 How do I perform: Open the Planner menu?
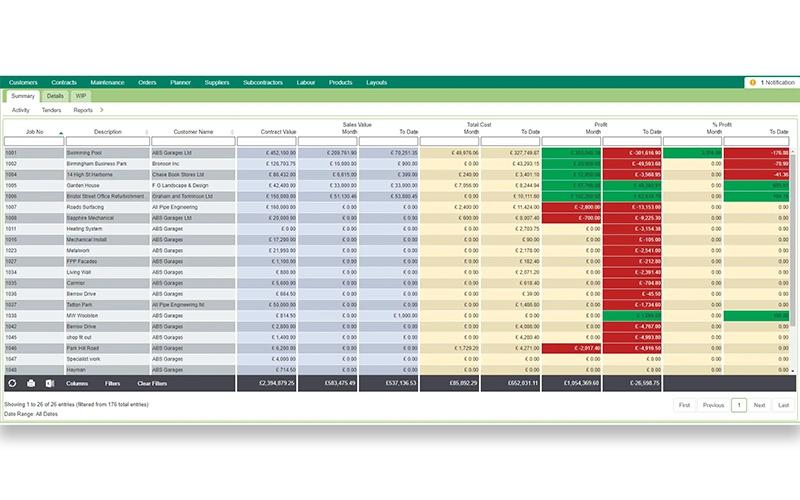tap(180, 82)
